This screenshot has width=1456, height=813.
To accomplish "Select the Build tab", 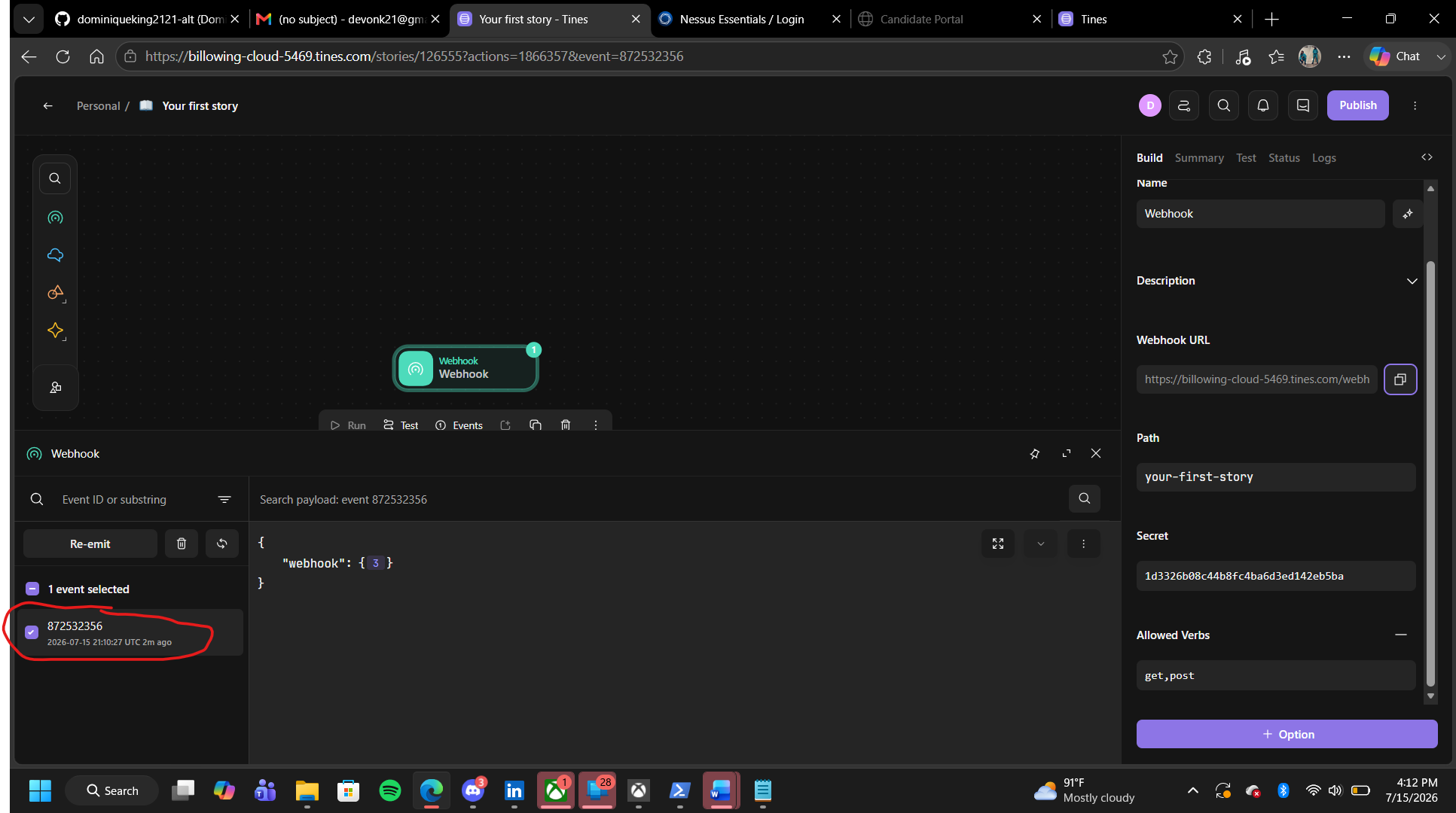I will (1149, 157).
